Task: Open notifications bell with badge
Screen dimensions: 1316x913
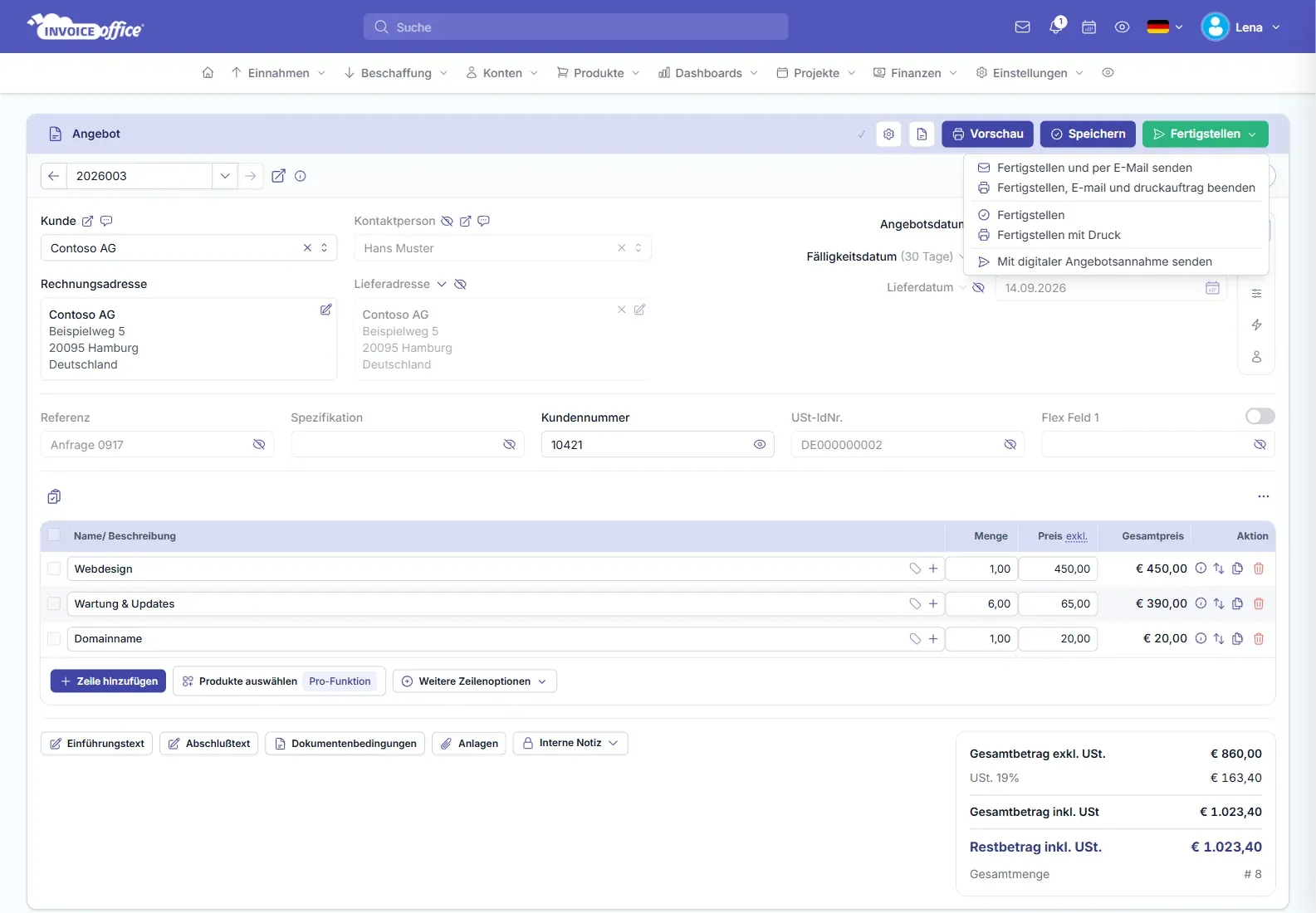Action: (x=1056, y=26)
